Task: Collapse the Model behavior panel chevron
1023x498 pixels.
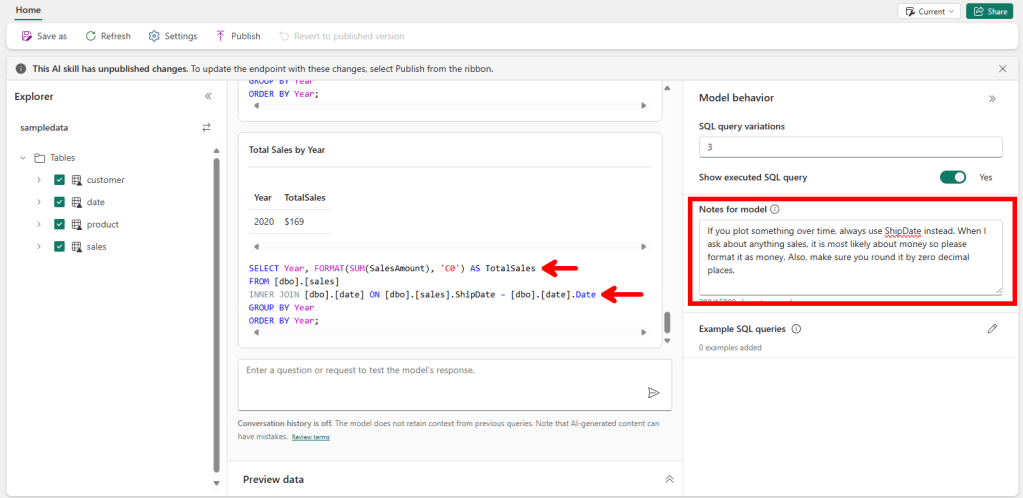Action: pyautogui.click(x=992, y=99)
